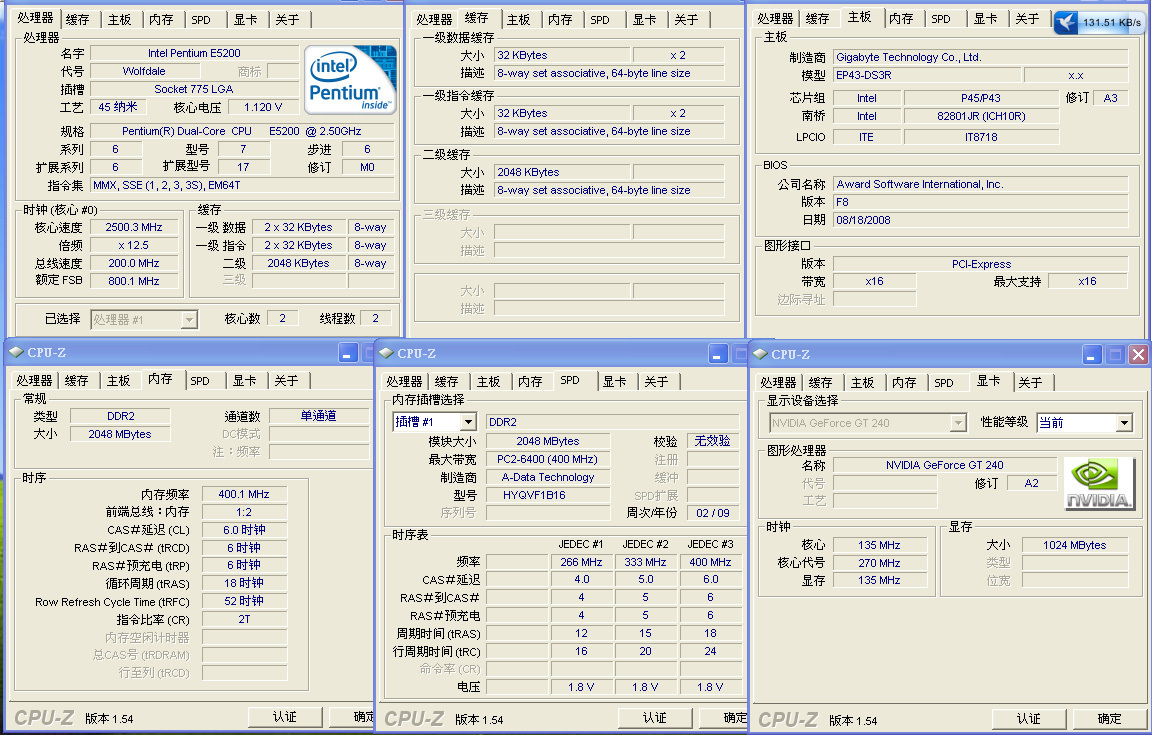Viewport: 1152px width, 735px height.
Task: Click 认证 button in the SPD slot window
Action: [655, 717]
